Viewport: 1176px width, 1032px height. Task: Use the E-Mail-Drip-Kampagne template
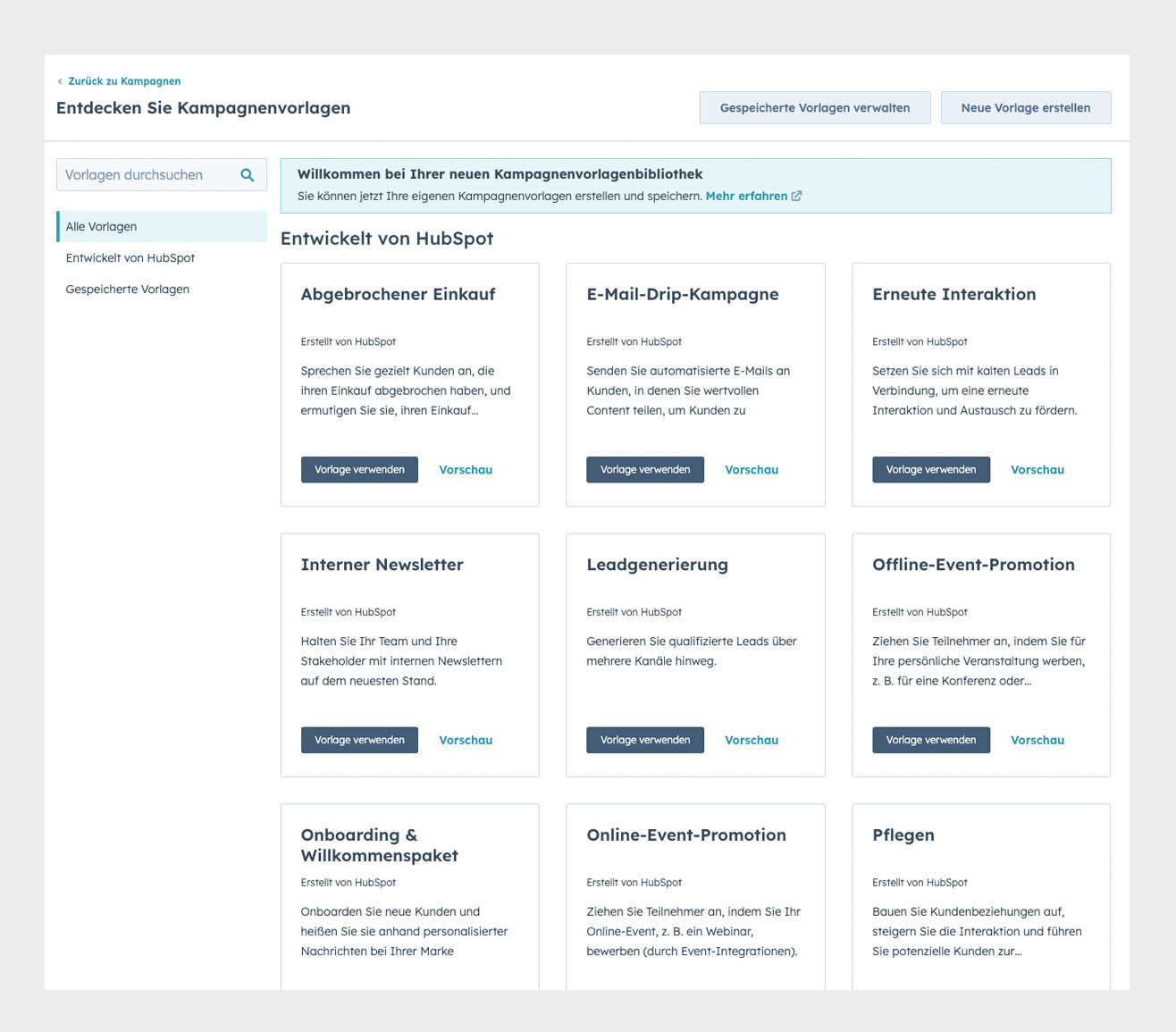click(645, 470)
